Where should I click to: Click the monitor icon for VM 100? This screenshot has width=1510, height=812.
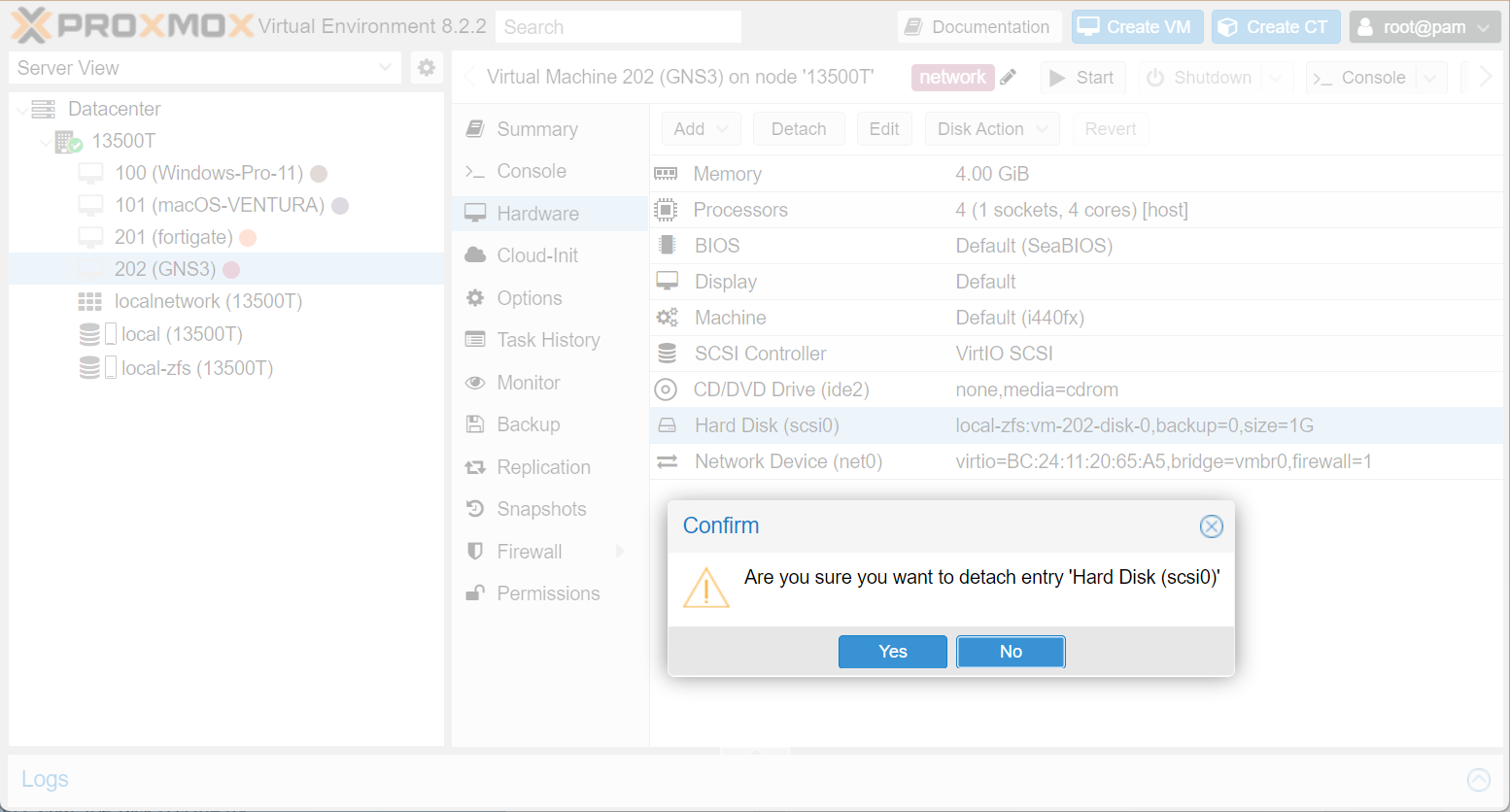90,174
